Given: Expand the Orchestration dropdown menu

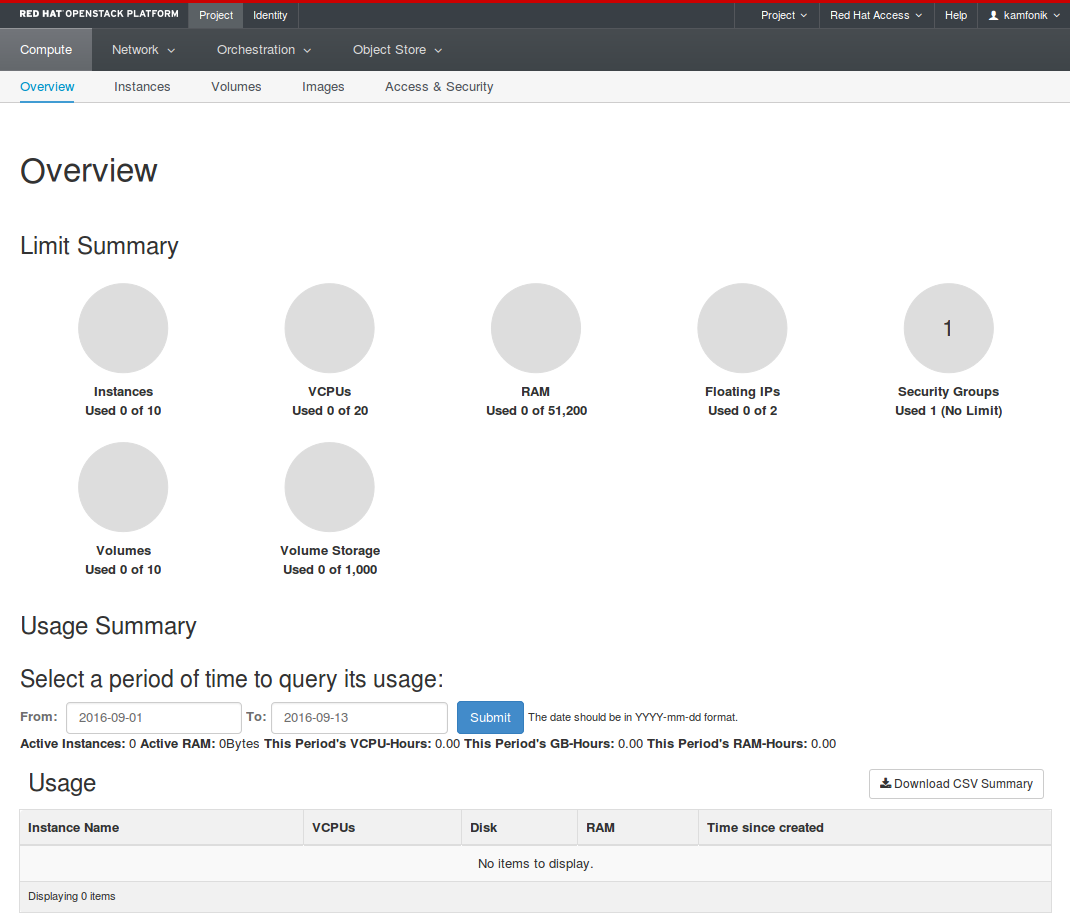Looking at the screenshot, I should pos(263,50).
